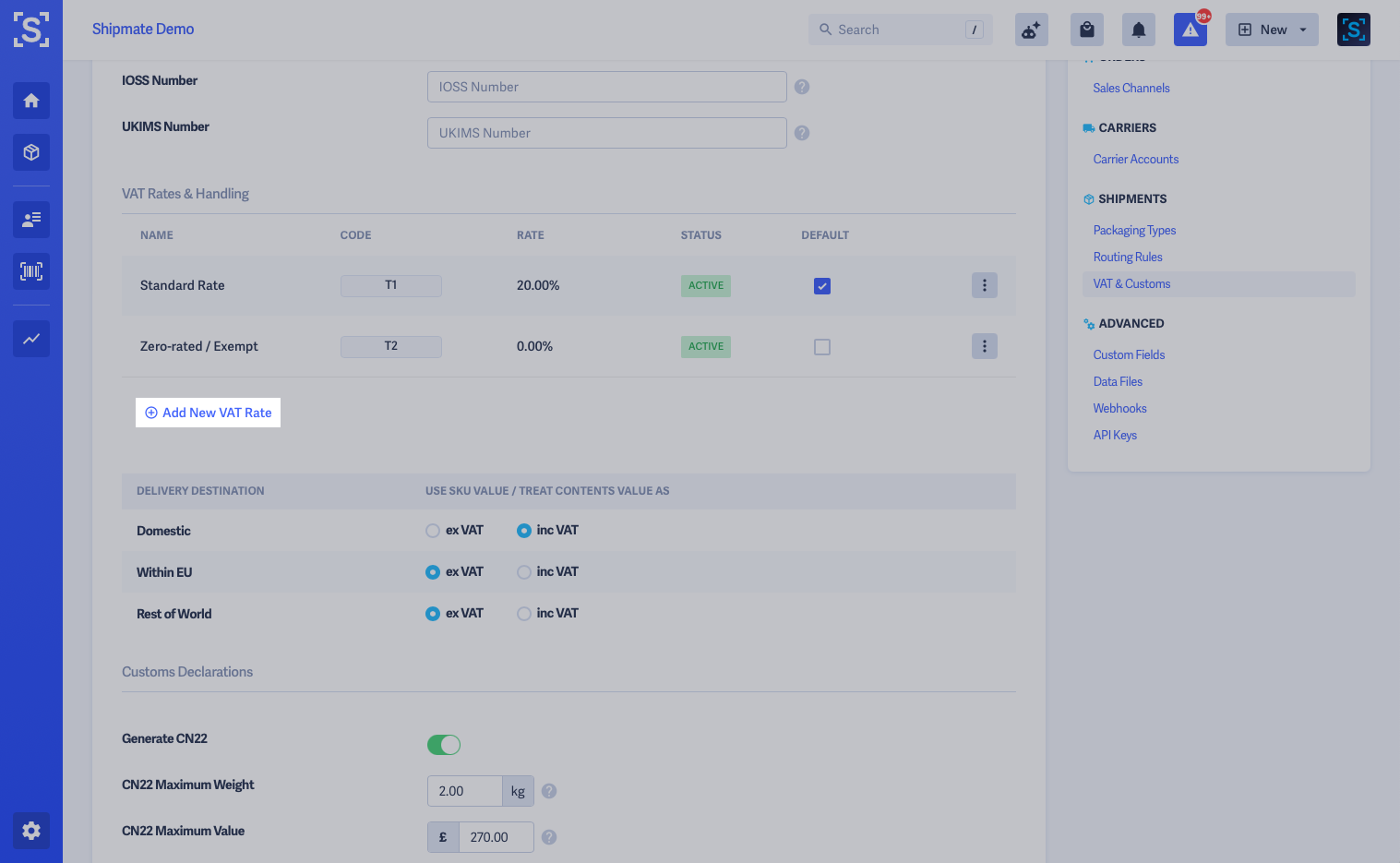Select inc VAT for Rest of World
This screenshot has width=1400, height=863.
(524, 614)
